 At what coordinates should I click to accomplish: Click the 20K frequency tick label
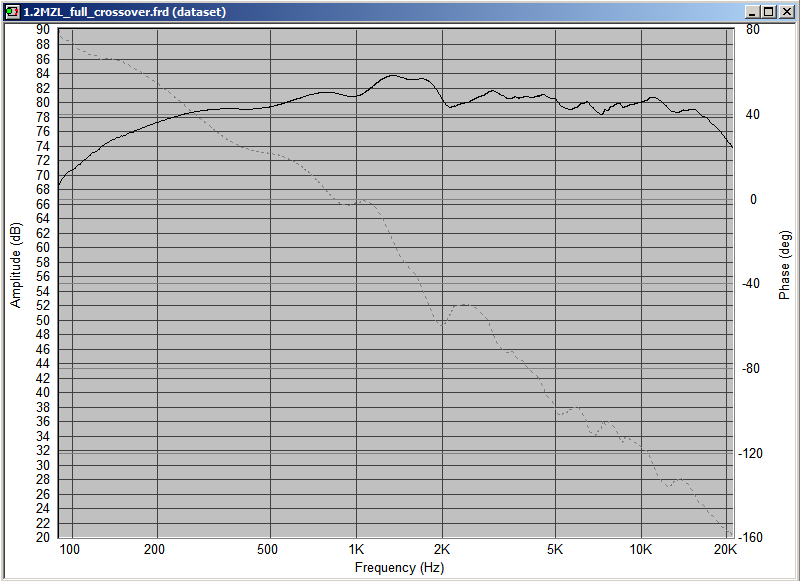pyautogui.click(x=726, y=549)
